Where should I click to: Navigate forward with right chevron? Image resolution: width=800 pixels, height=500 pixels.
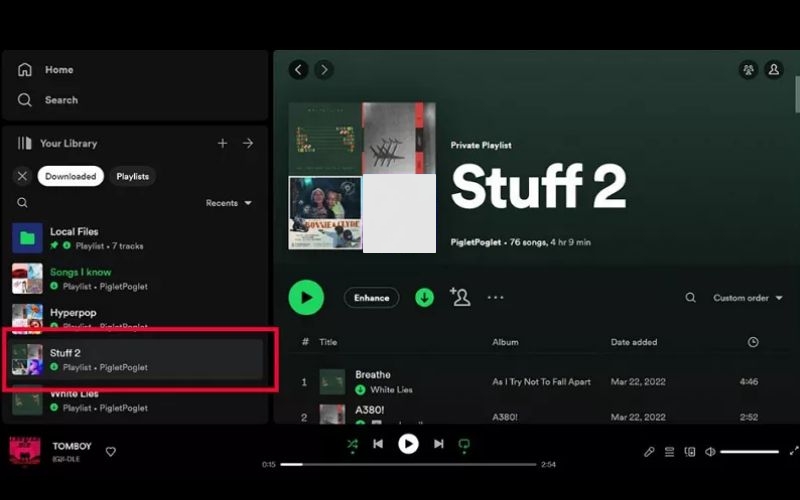[324, 69]
